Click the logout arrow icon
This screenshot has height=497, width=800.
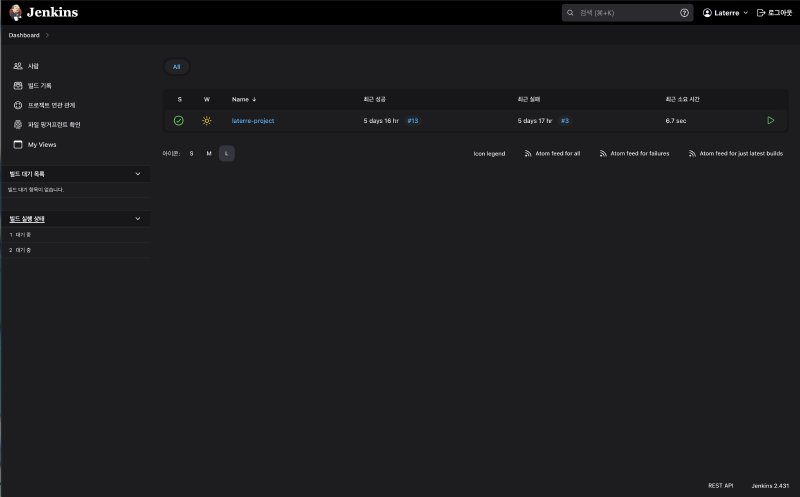pos(761,13)
